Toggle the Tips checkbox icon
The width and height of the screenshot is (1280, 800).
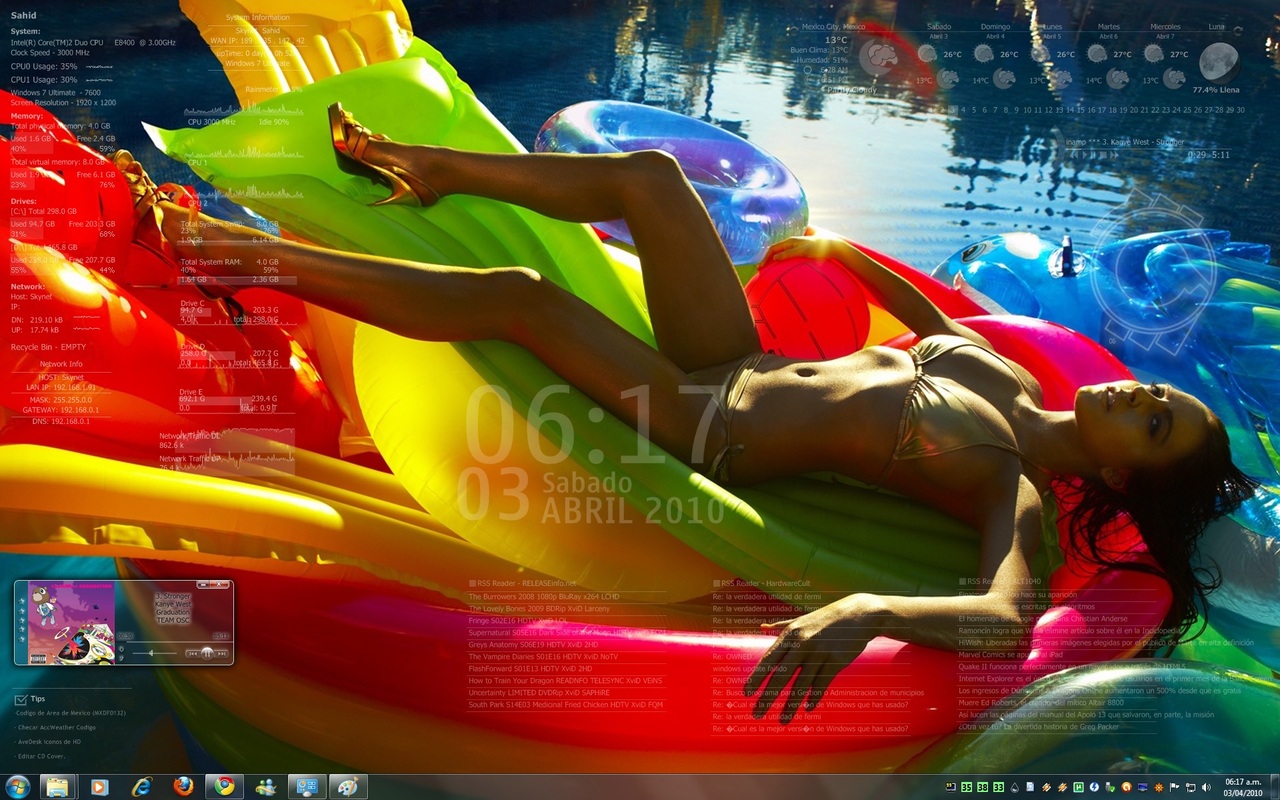[x=21, y=699]
